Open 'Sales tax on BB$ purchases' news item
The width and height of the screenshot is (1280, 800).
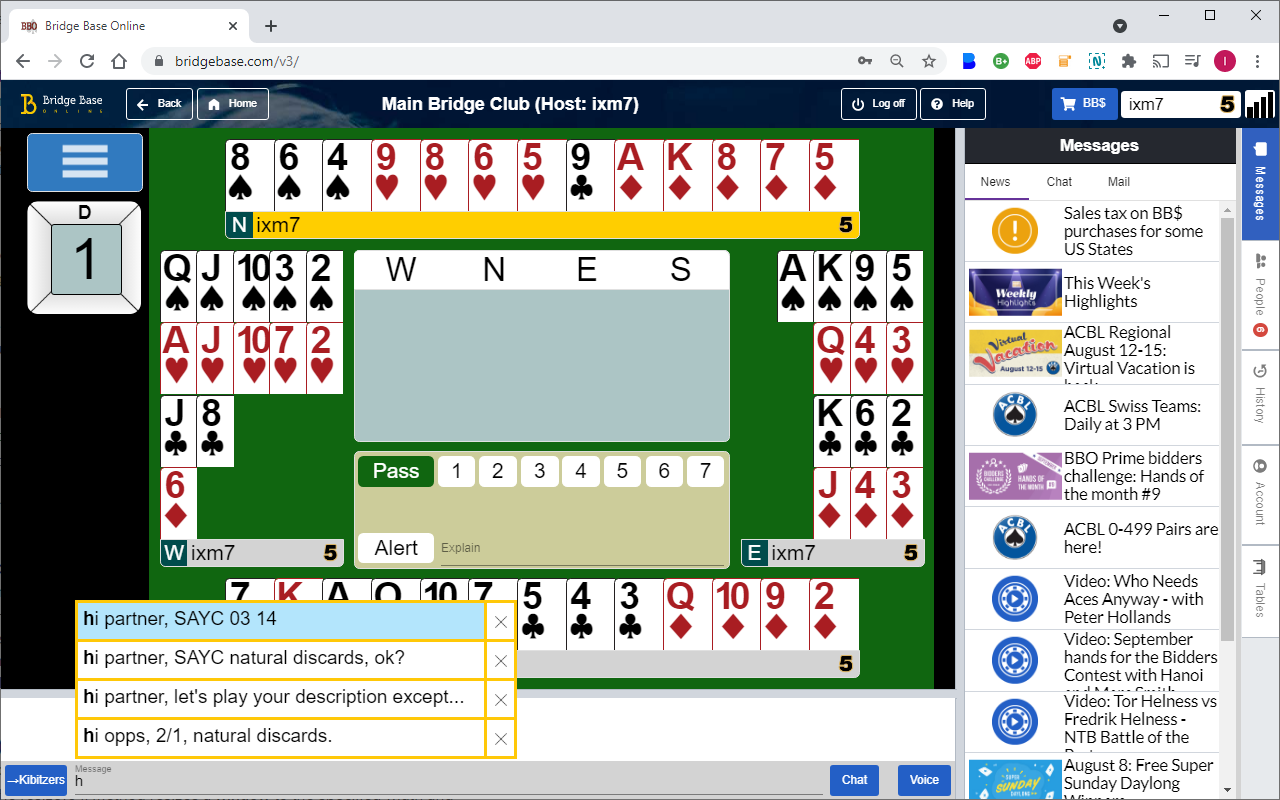pyautogui.click(x=1093, y=231)
